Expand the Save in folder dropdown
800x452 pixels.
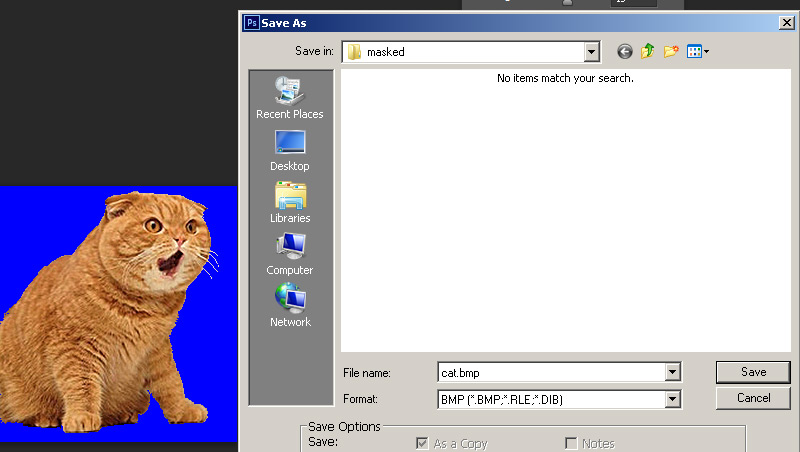[x=591, y=52]
